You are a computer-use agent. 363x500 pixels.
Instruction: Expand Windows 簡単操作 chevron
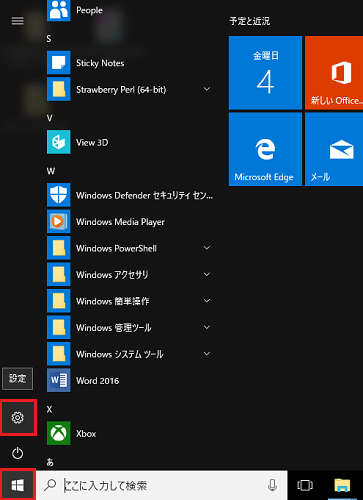[207, 301]
